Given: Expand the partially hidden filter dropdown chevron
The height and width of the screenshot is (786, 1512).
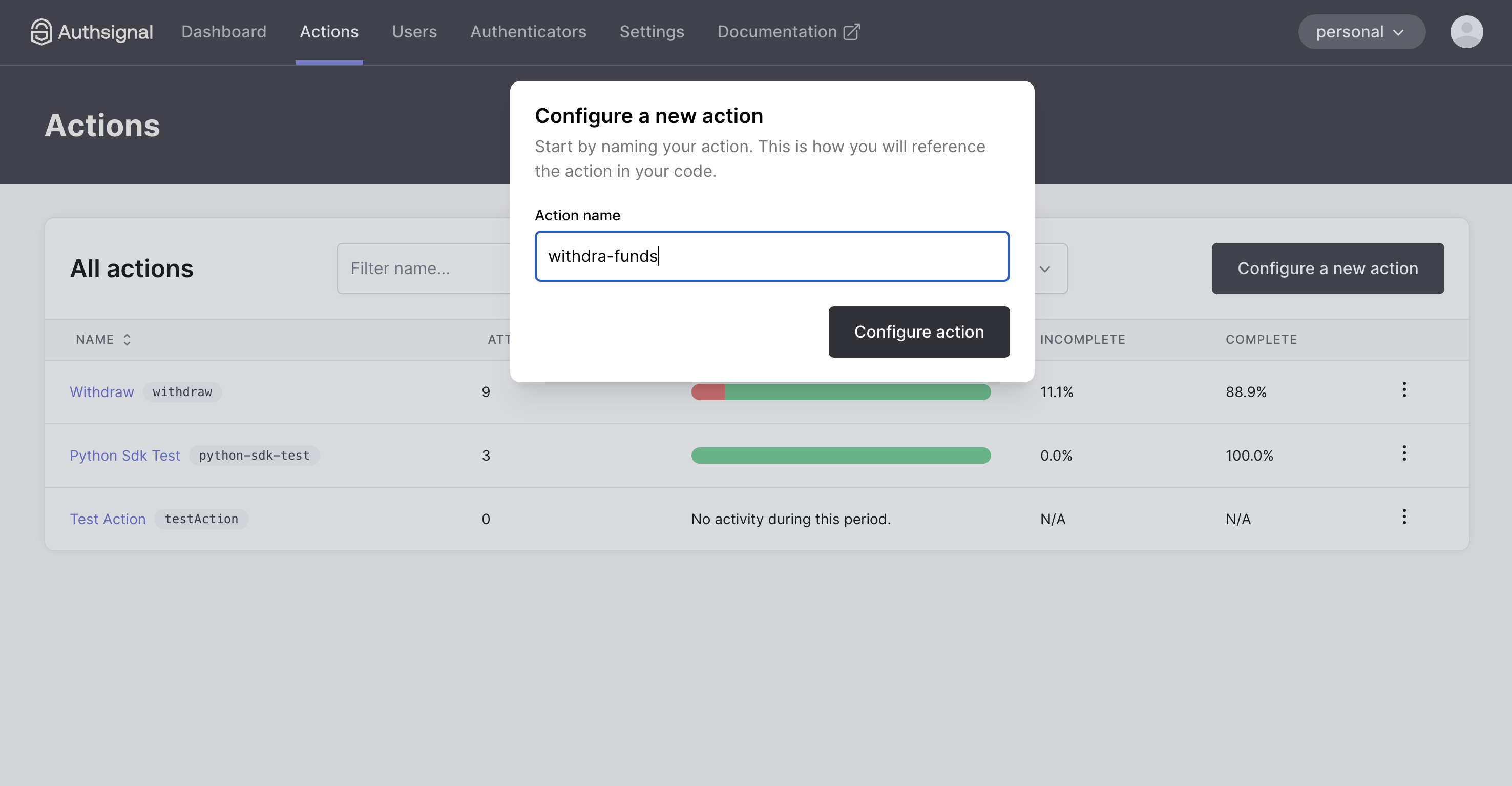Looking at the screenshot, I should point(1045,269).
